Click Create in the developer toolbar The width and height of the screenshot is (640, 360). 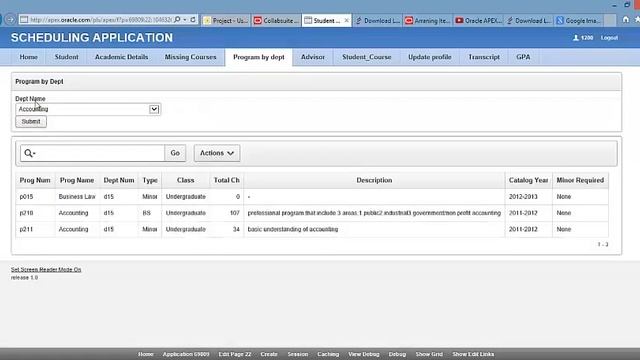click(x=269, y=354)
